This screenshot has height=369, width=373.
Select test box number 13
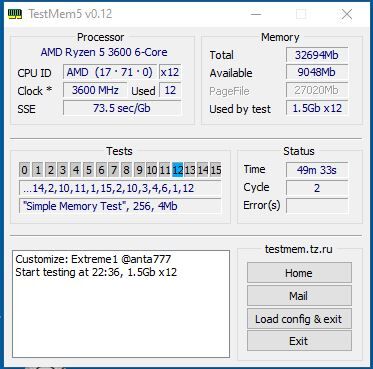pyautogui.click(x=190, y=170)
